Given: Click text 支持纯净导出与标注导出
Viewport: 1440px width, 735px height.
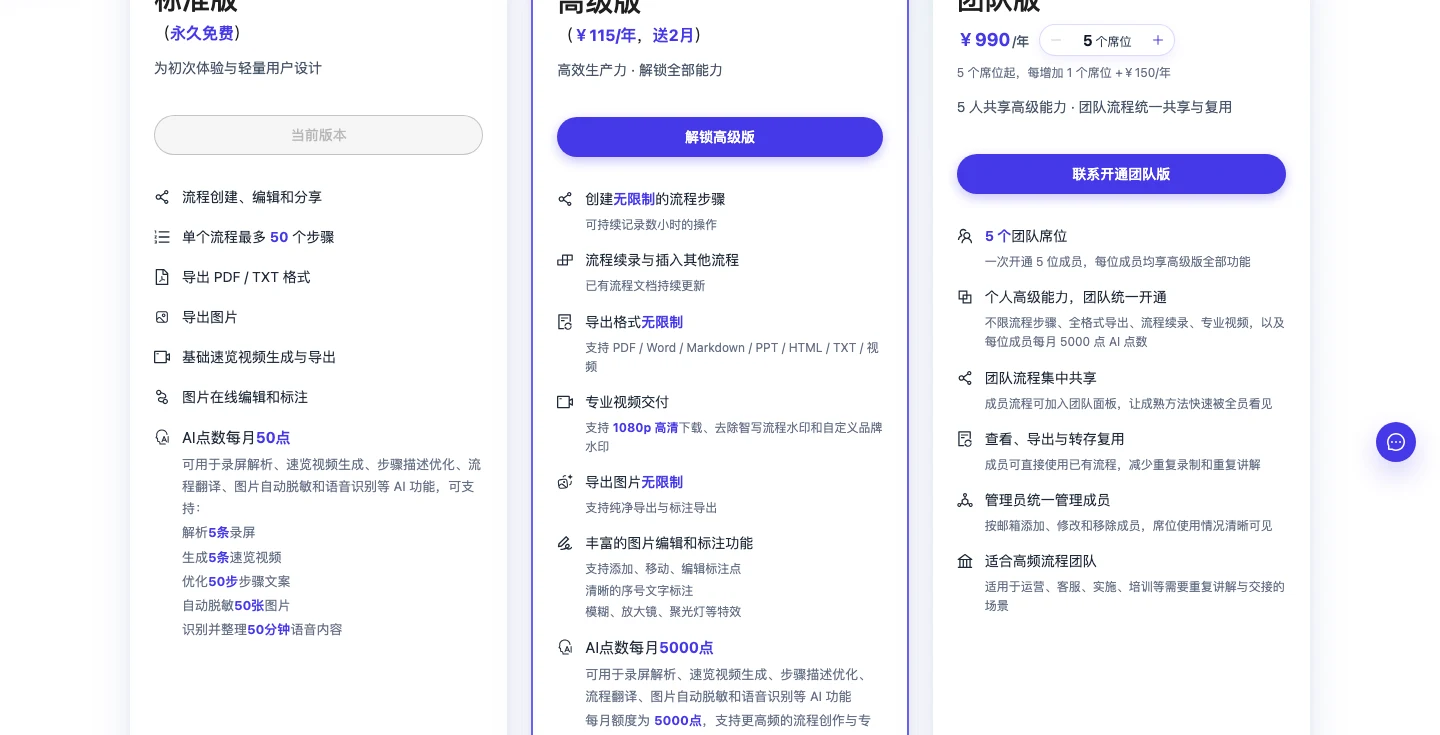Looking at the screenshot, I should (x=651, y=508).
